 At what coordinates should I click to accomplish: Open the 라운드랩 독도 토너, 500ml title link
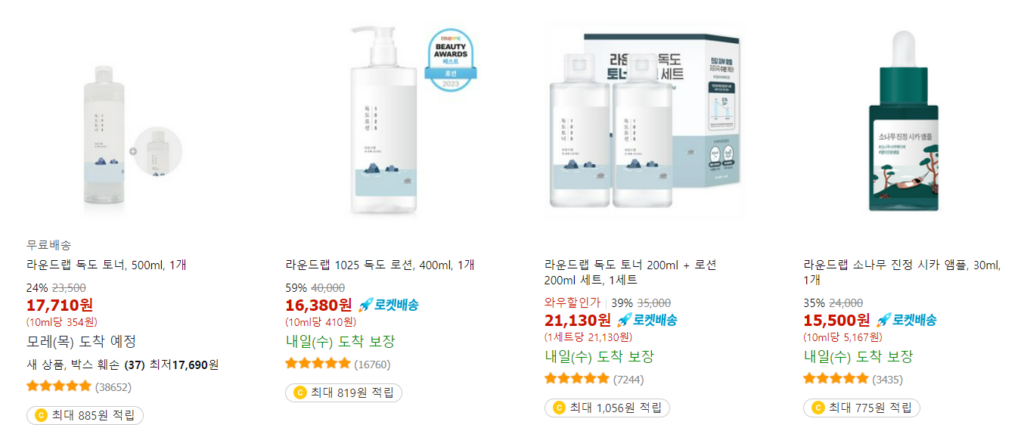coord(107,265)
